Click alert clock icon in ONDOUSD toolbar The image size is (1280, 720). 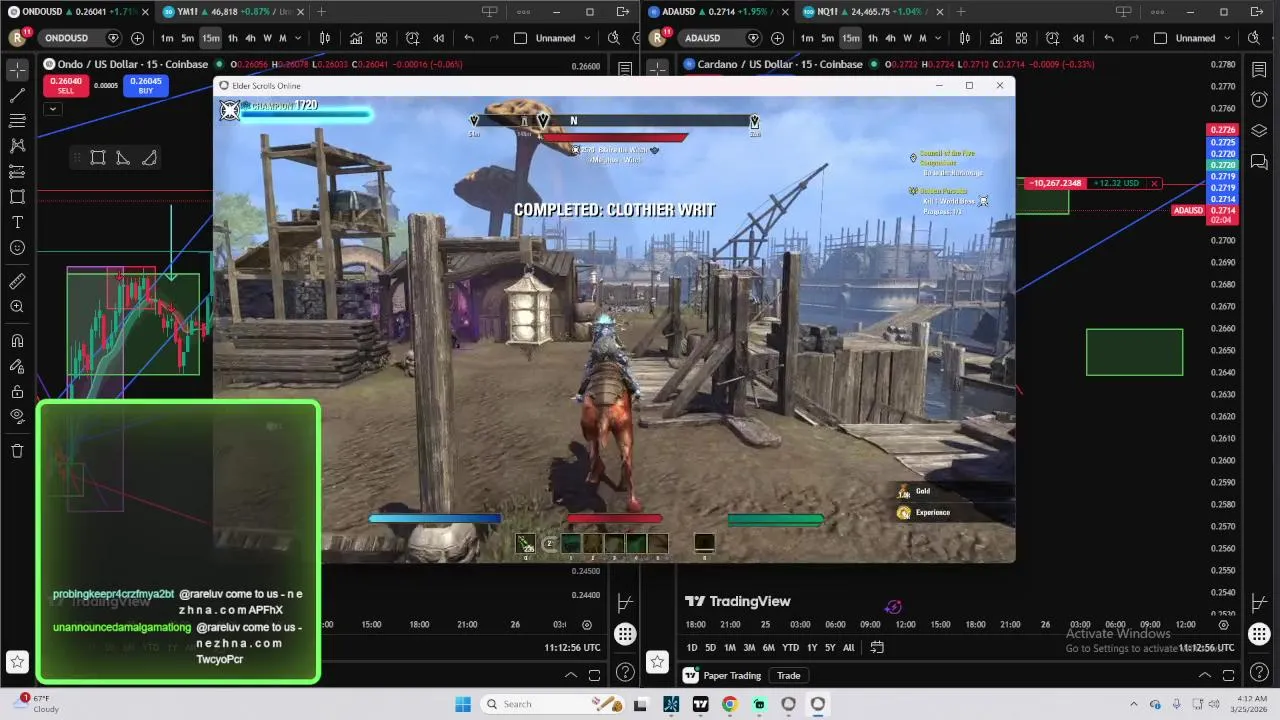[x=412, y=38]
